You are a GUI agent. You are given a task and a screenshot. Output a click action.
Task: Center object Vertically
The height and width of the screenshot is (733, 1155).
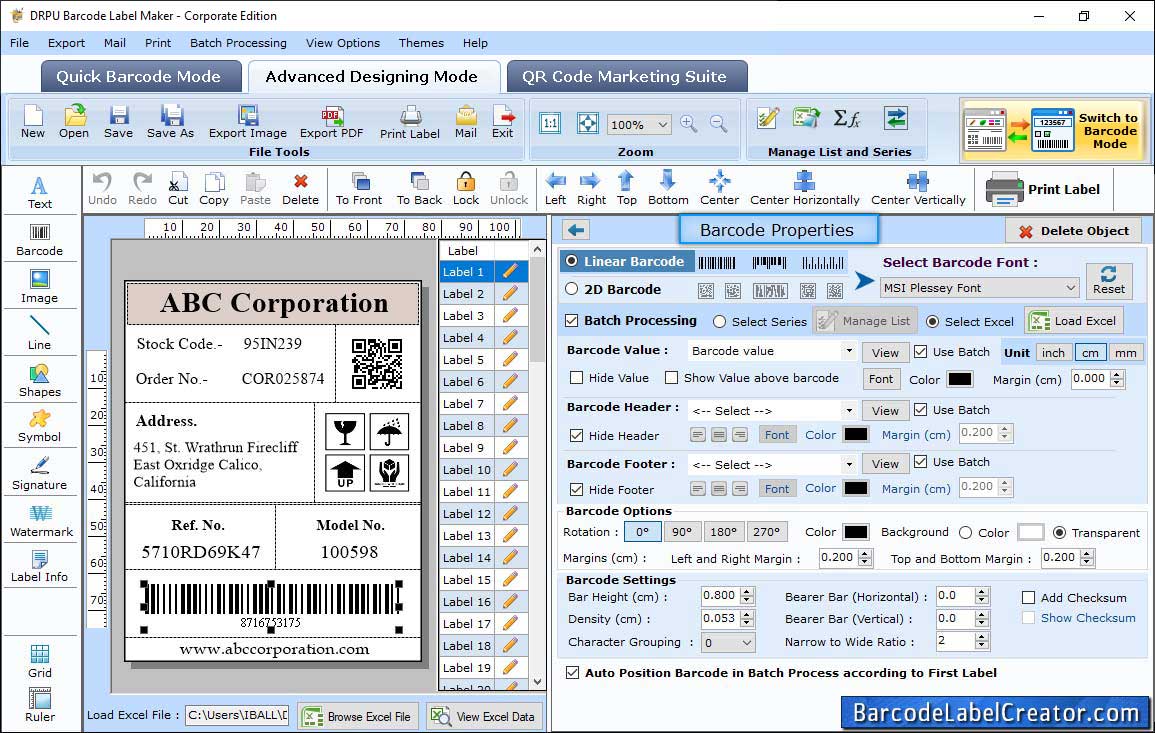coord(918,189)
